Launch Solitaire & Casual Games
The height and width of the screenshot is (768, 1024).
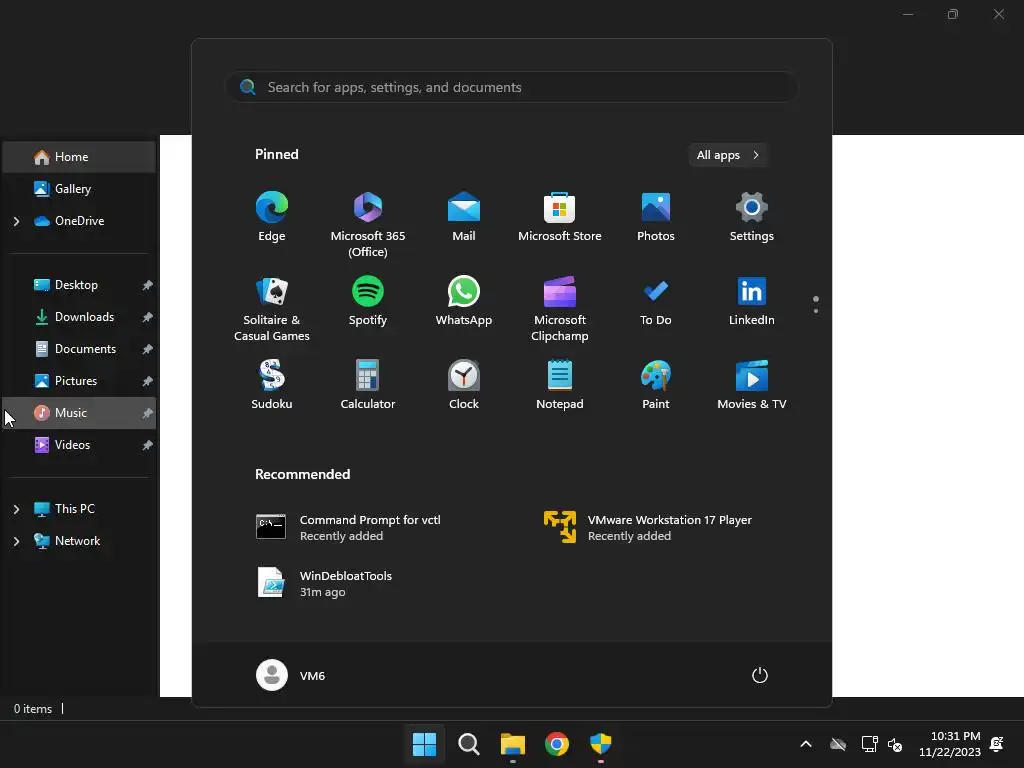[x=272, y=309]
